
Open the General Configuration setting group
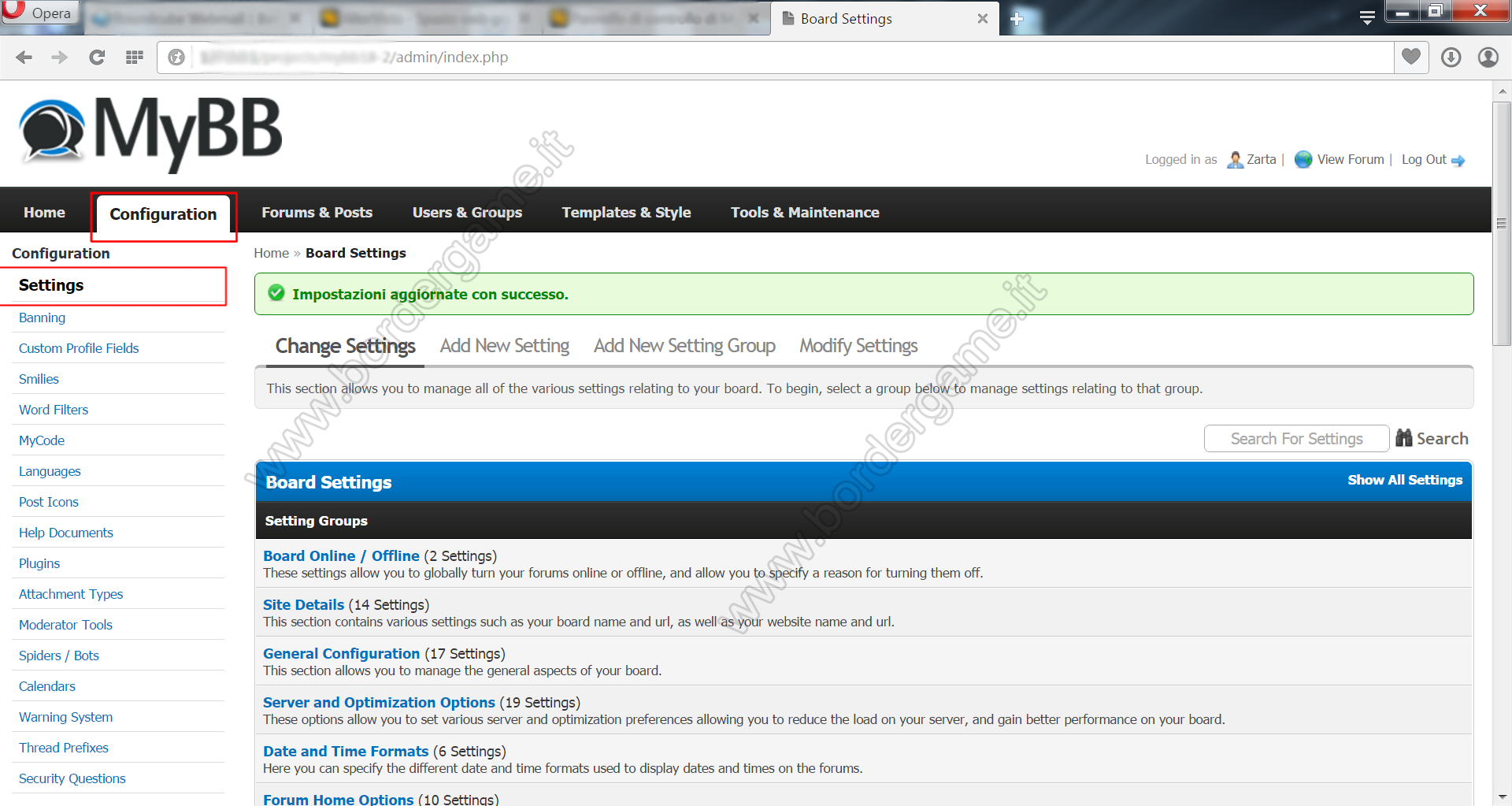(x=341, y=653)
